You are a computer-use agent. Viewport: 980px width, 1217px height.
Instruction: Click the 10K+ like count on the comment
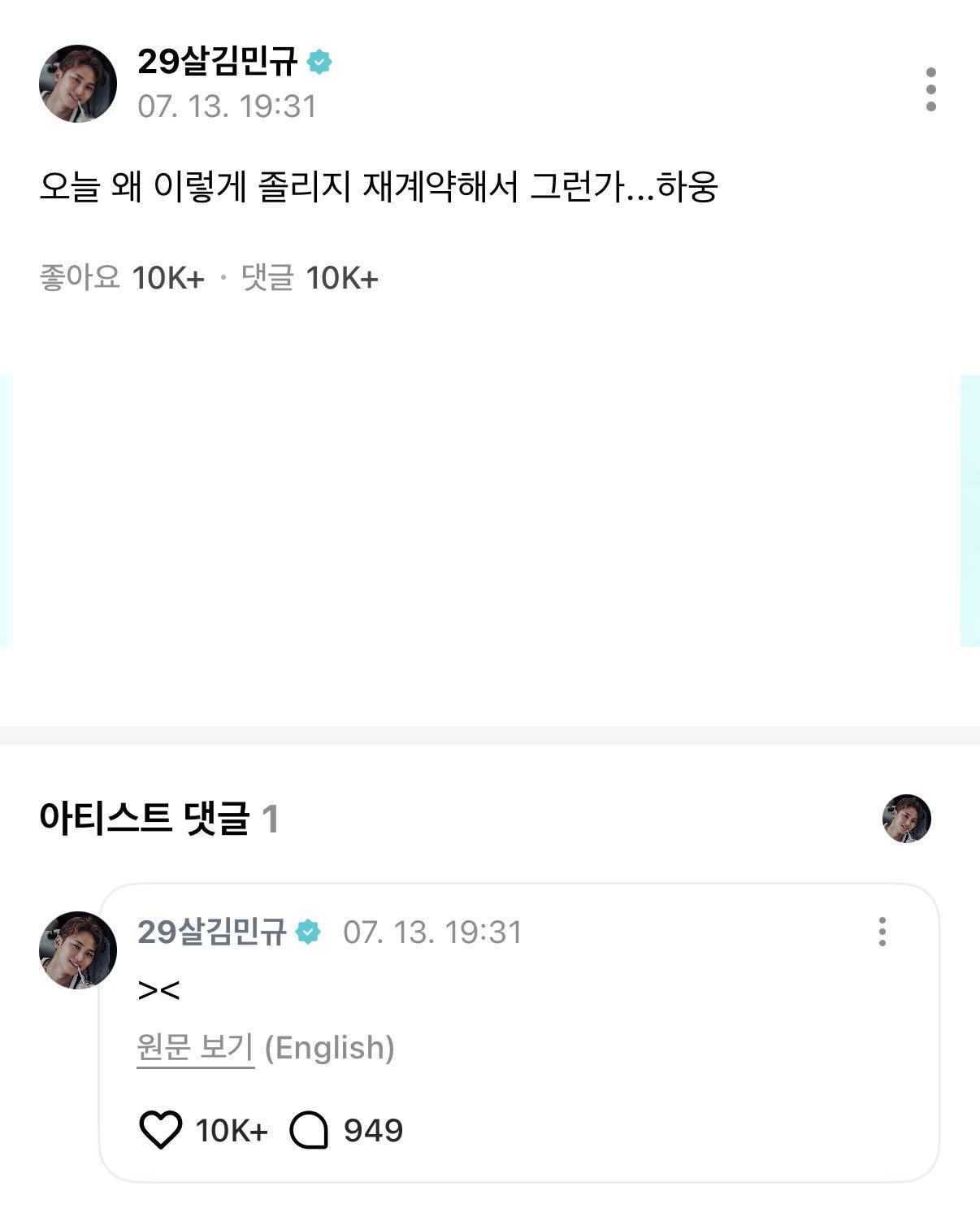[x=232, y=1131]
